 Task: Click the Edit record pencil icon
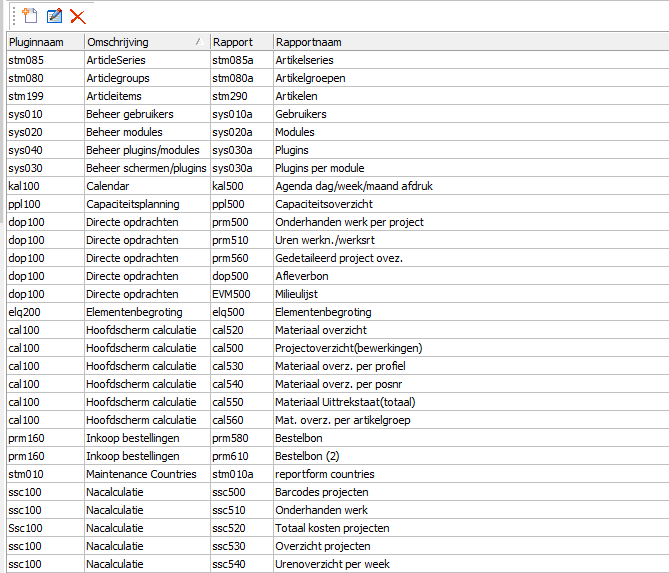click(x=54, y=16)
